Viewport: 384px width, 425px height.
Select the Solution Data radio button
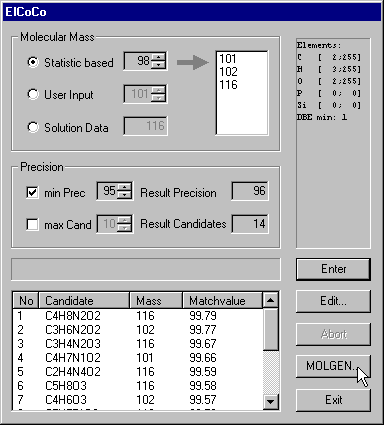click(33, 127)
